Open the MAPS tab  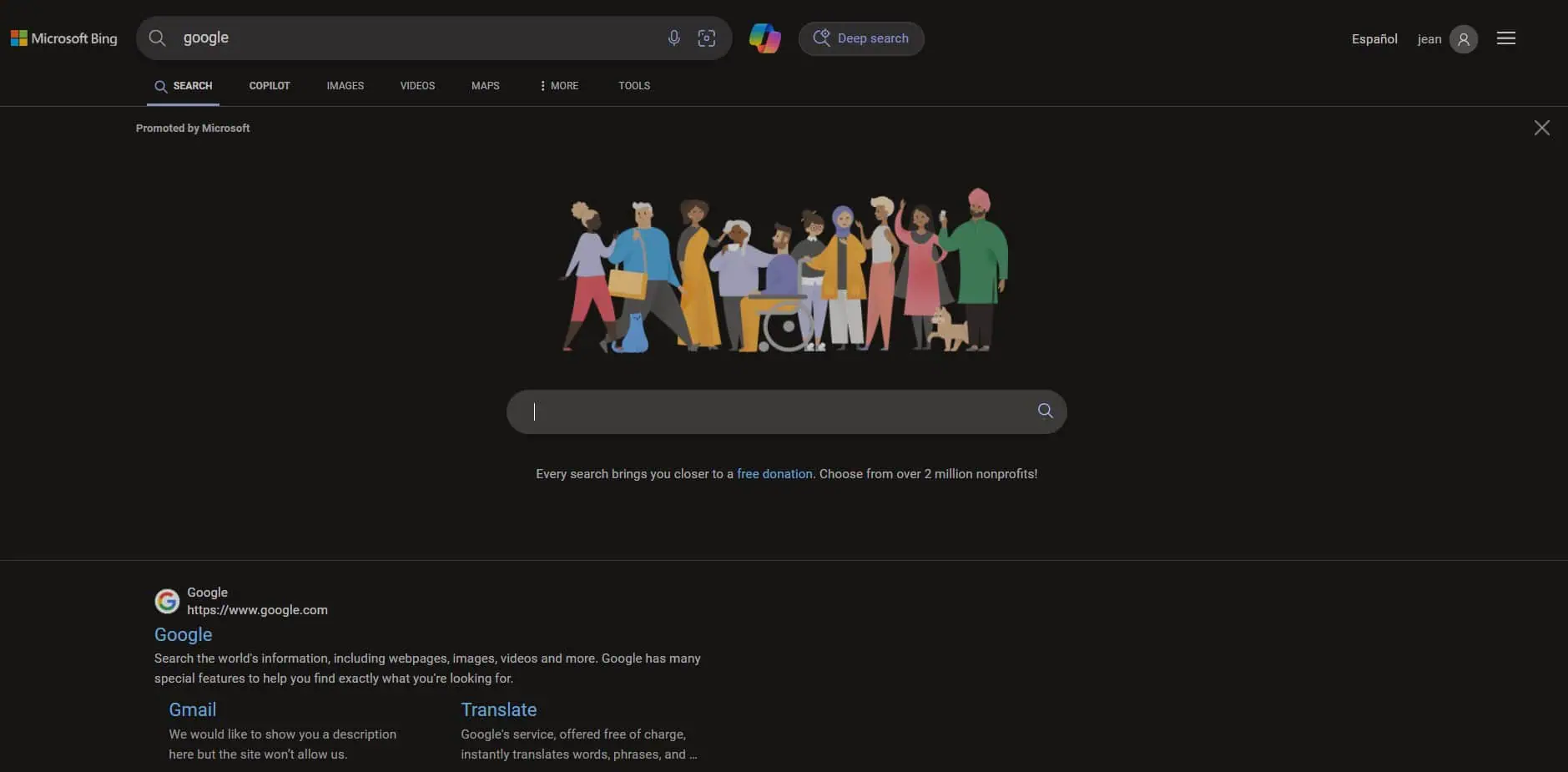[485, 86]
